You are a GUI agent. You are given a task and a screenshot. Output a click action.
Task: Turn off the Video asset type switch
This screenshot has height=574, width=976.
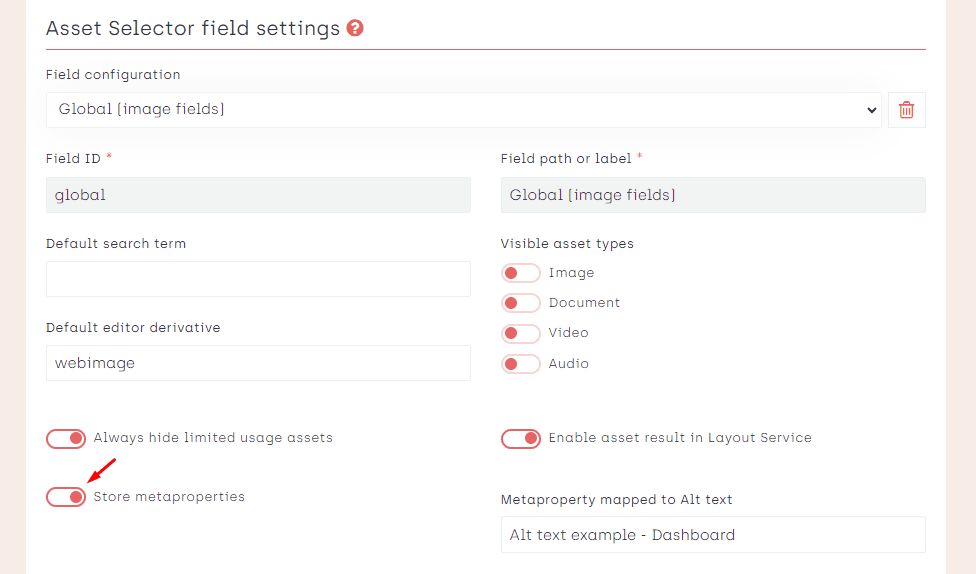click(520, 333)
